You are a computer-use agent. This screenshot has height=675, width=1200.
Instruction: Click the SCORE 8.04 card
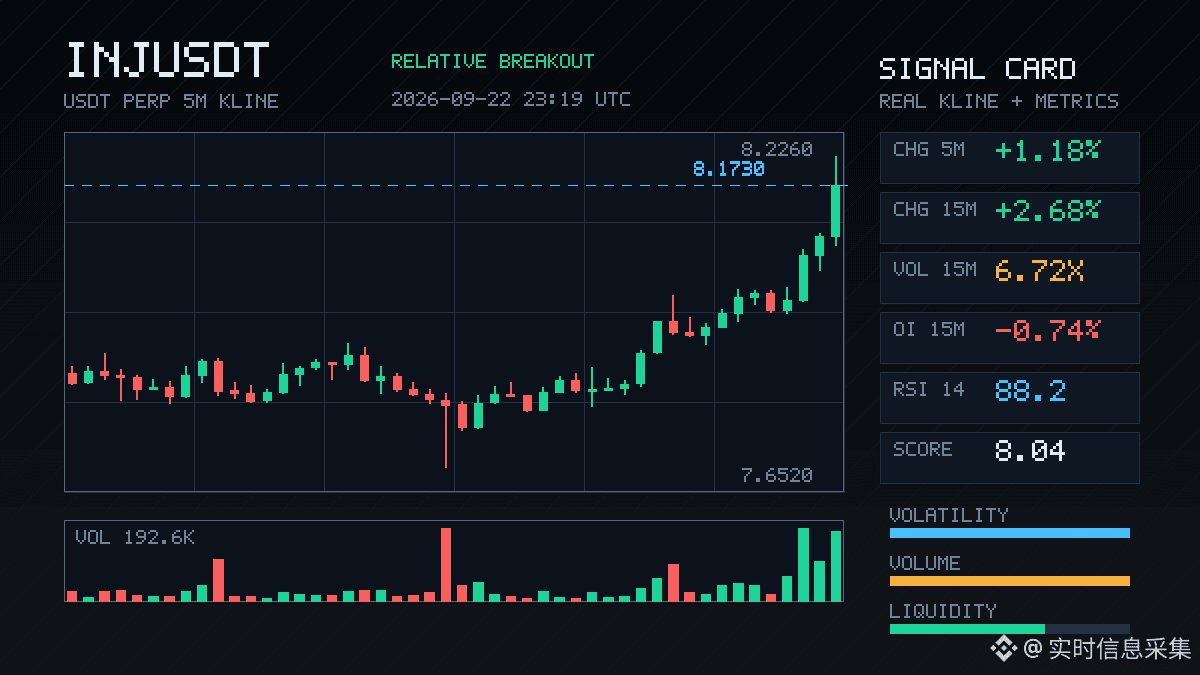click(1009, 457)
